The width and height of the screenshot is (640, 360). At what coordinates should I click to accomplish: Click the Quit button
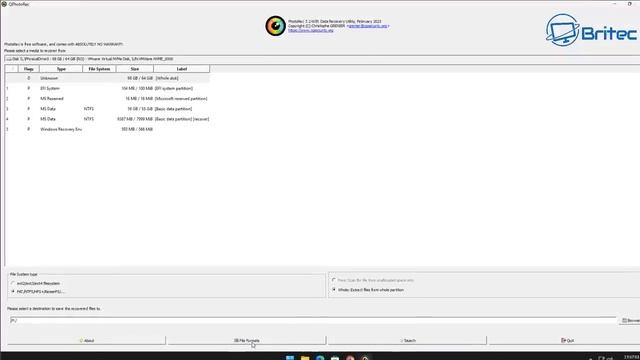567,340
